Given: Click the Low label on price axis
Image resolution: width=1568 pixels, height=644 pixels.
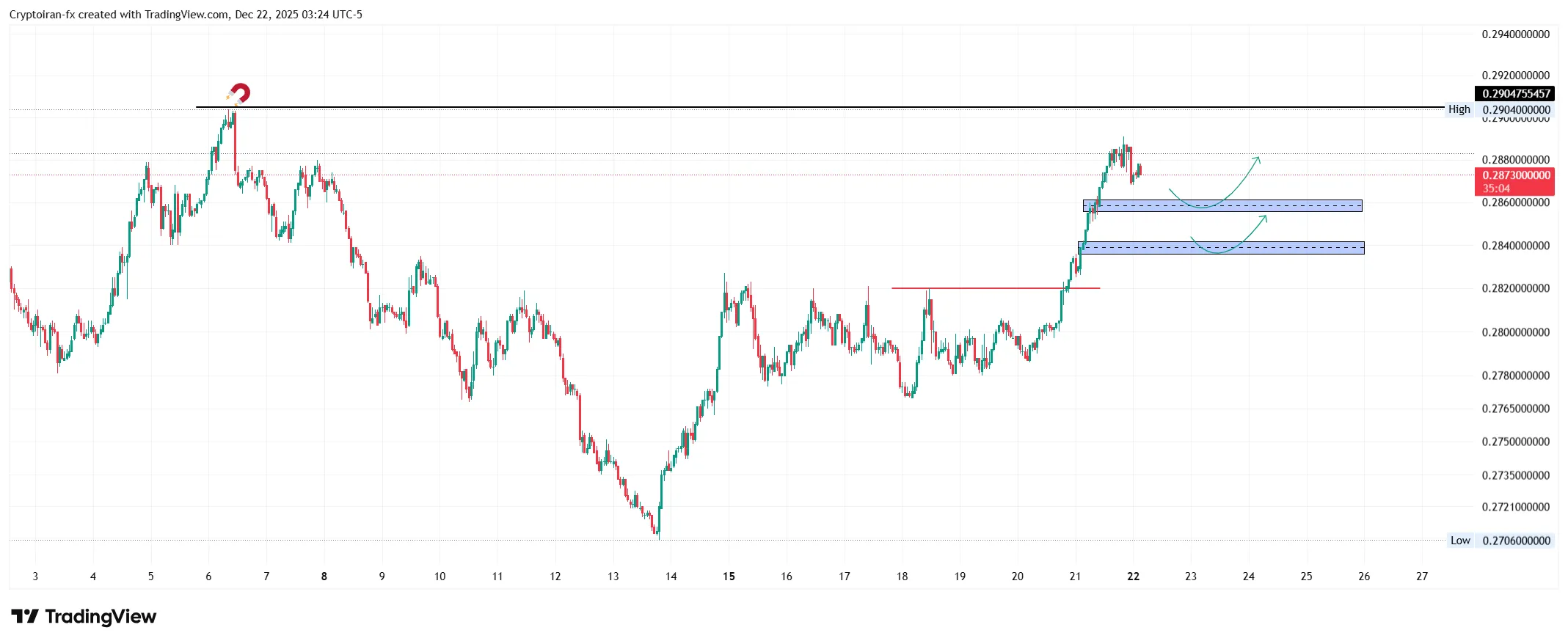Looking at the screenshot, I should pyautogui.click(x=1459, y=541).
